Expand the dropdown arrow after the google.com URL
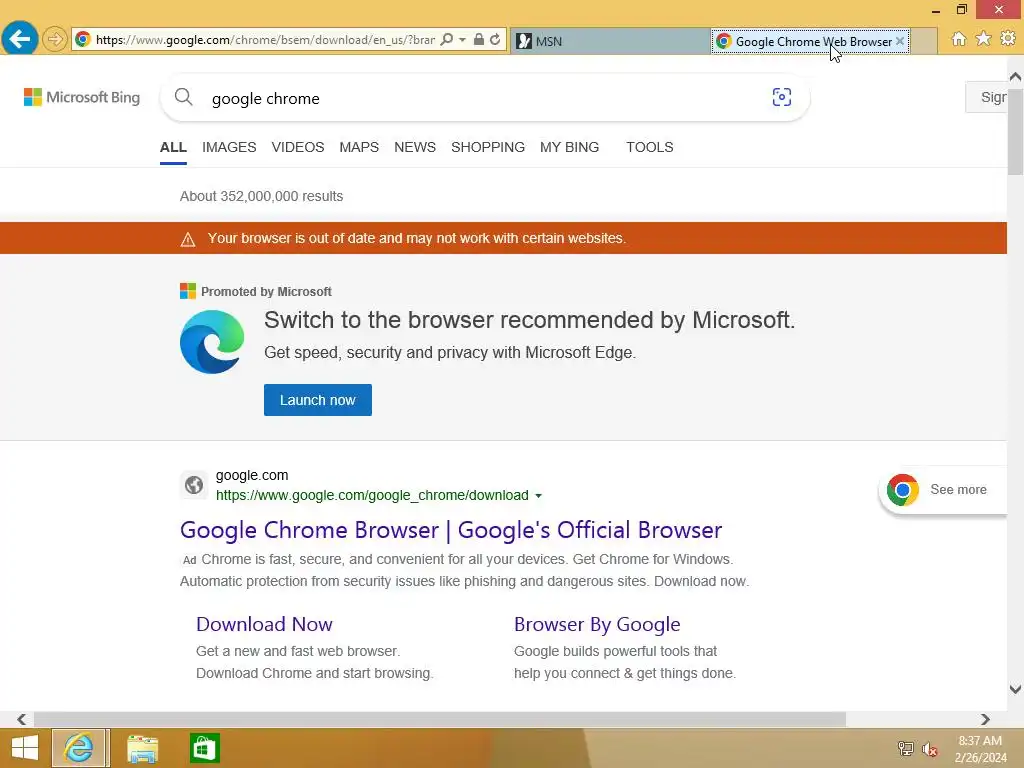Image resolution: width=1024 pixels, height=768 pixels. 538,496
